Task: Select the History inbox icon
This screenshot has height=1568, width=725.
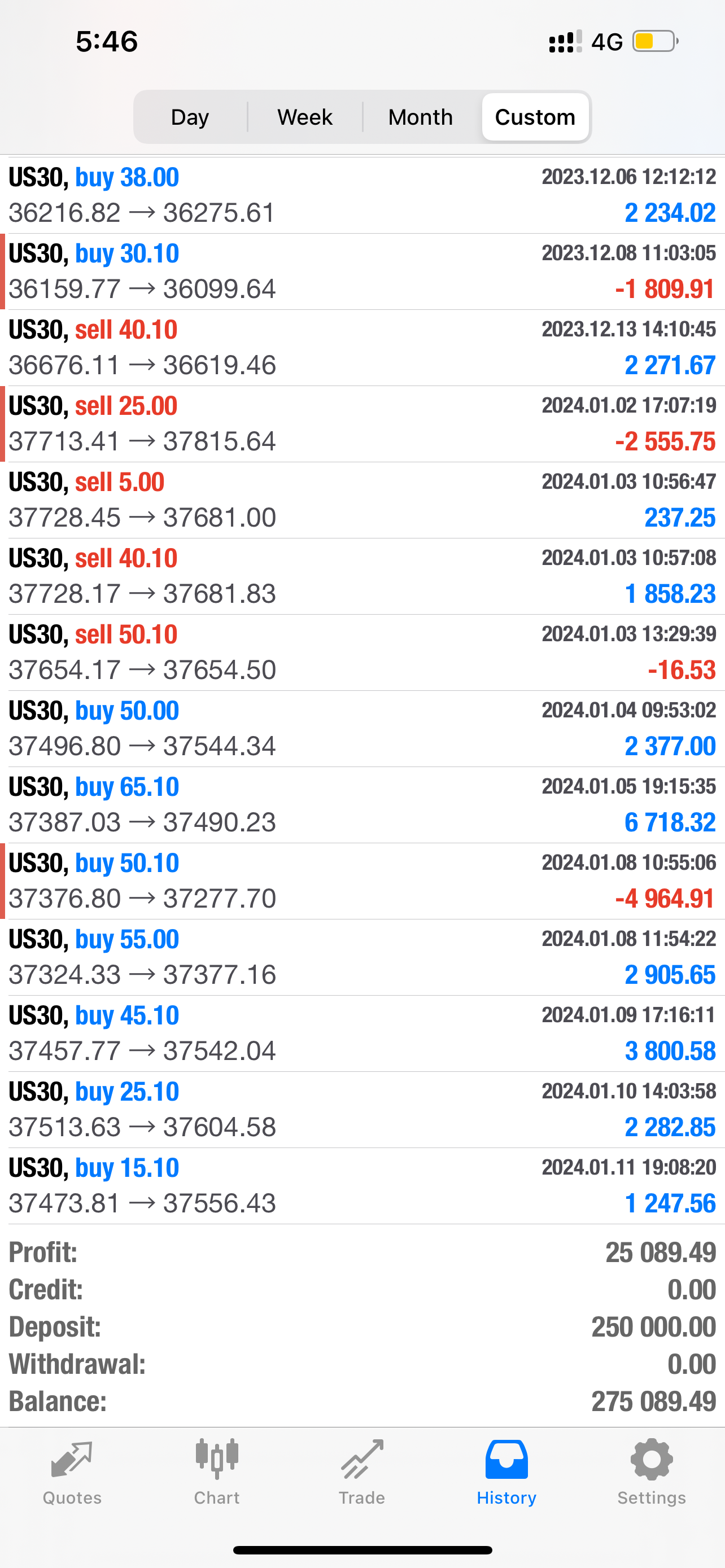Action: [506, 1460]
